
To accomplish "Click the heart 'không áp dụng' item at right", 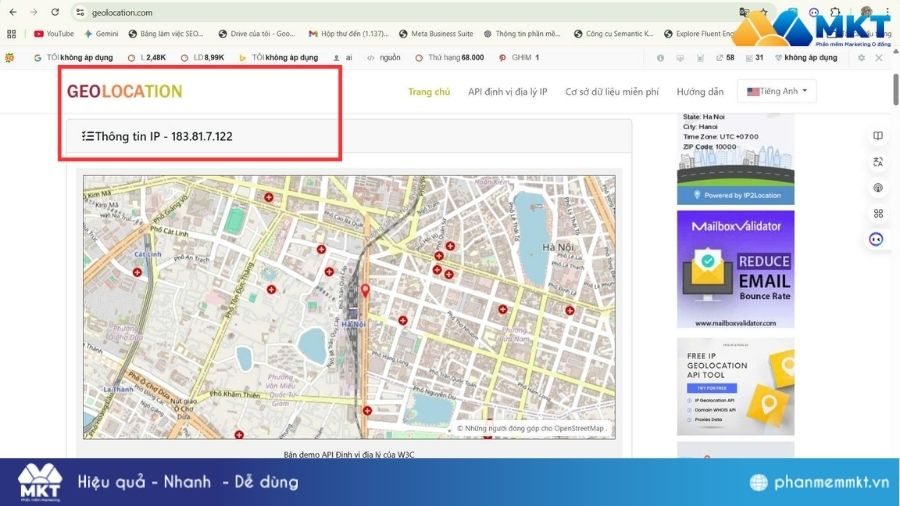I will 806,57.
